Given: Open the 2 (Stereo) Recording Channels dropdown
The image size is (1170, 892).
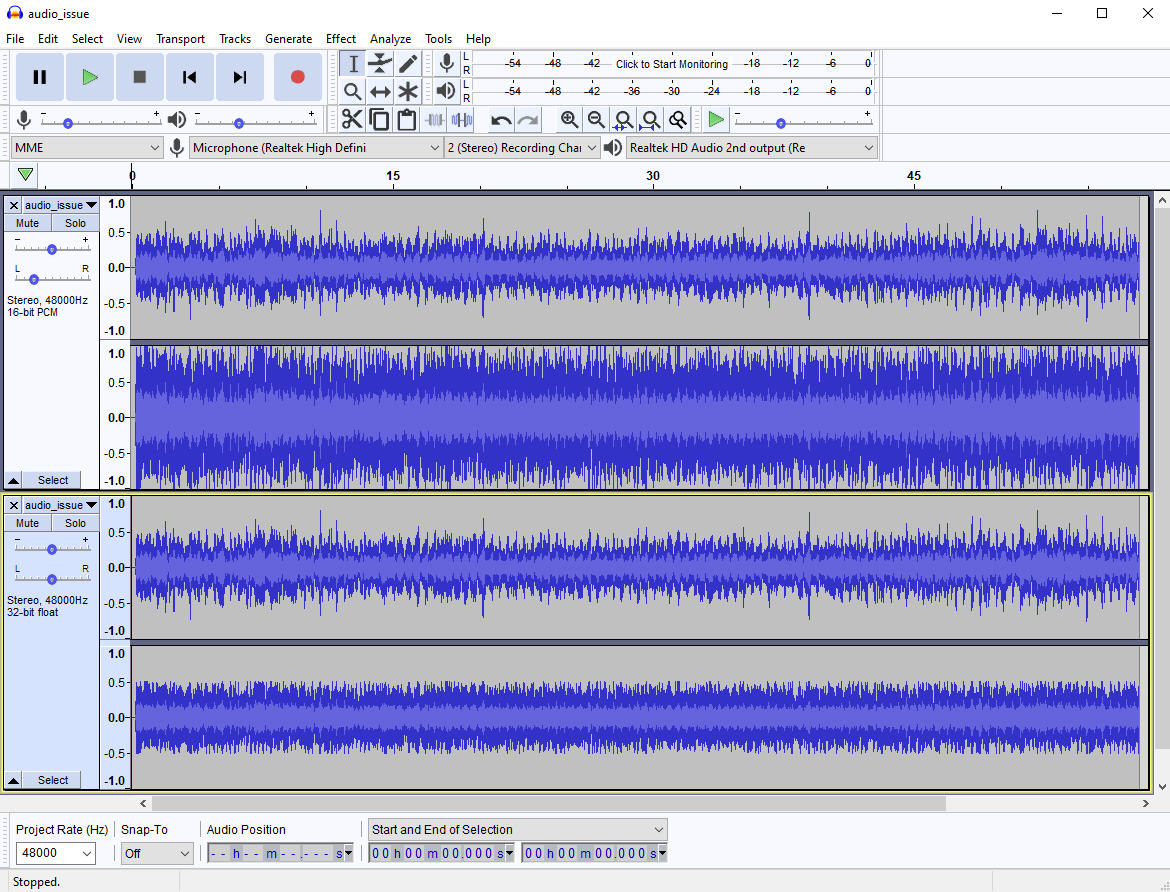Looking at the screenshot, I should 522,148.
